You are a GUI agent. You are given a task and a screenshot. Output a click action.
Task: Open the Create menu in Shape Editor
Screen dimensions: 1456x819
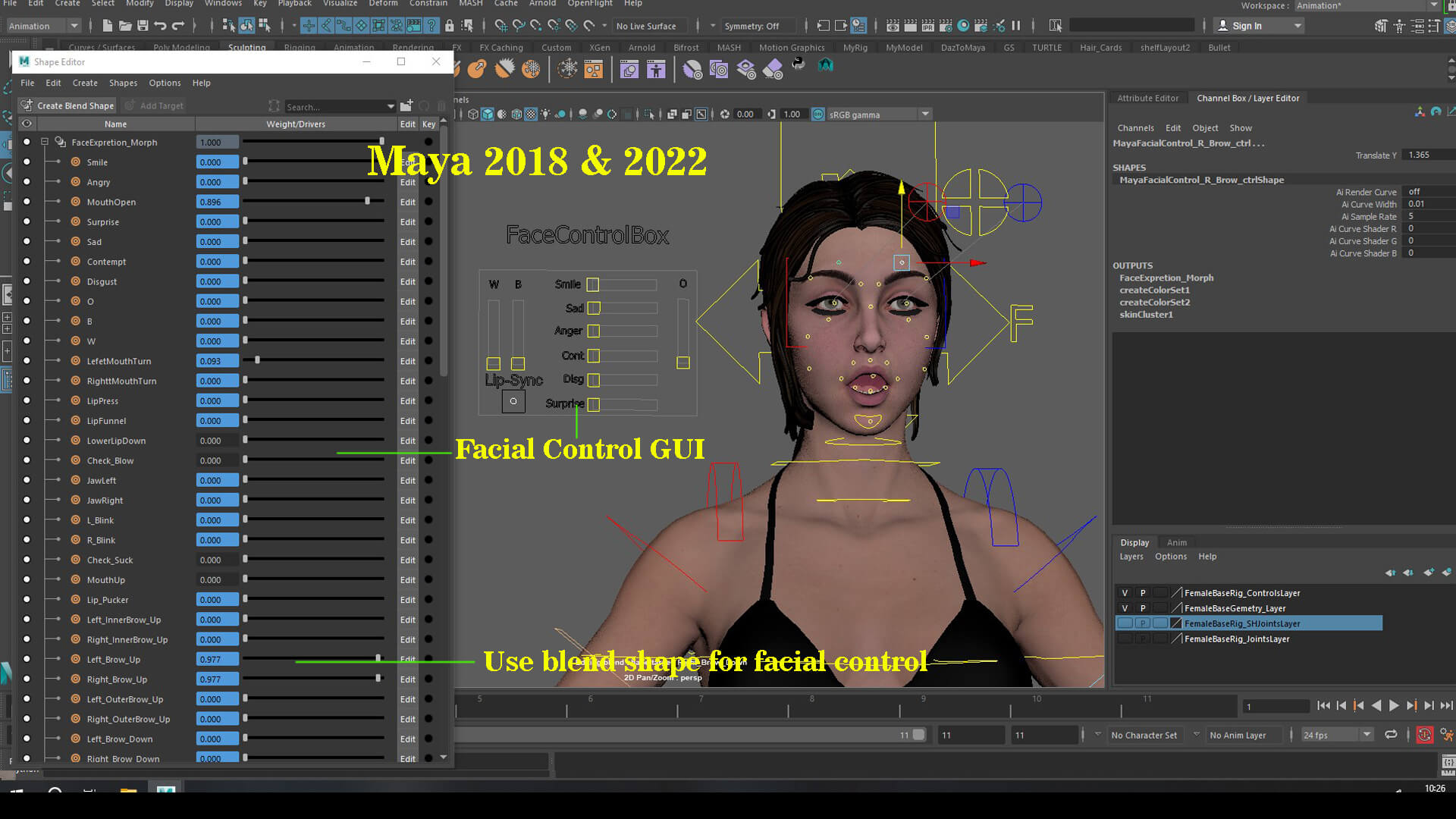[85, 83]
